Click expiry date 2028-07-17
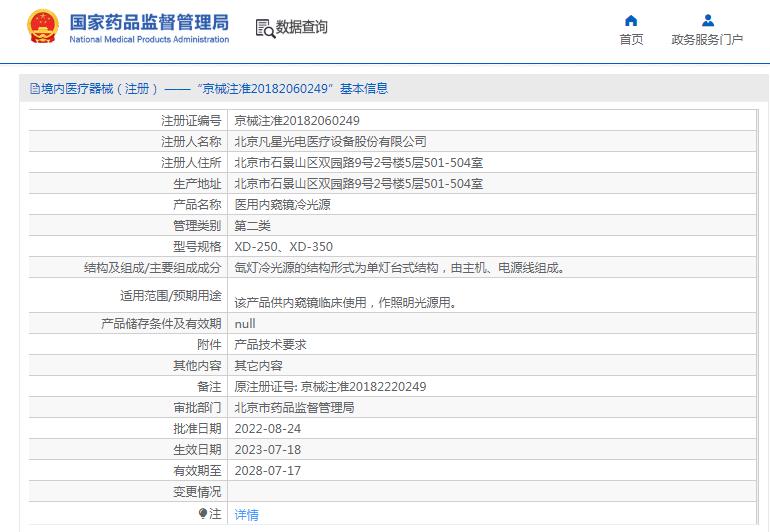770x532 pixels. pyautogui.click(x=268, y=471)
